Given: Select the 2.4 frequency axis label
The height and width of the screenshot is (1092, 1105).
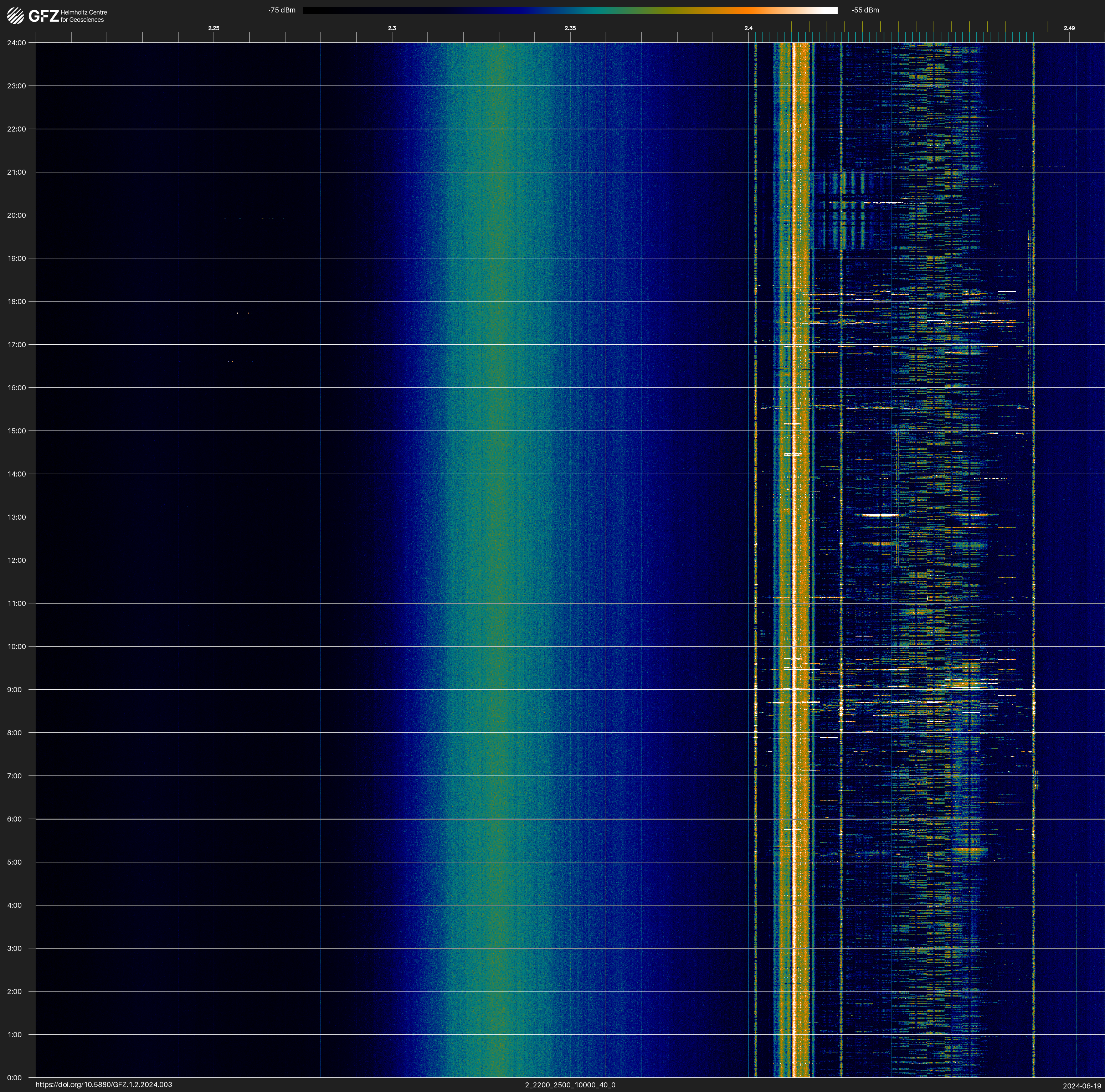Looking at the screenshot, I should 748,28.
